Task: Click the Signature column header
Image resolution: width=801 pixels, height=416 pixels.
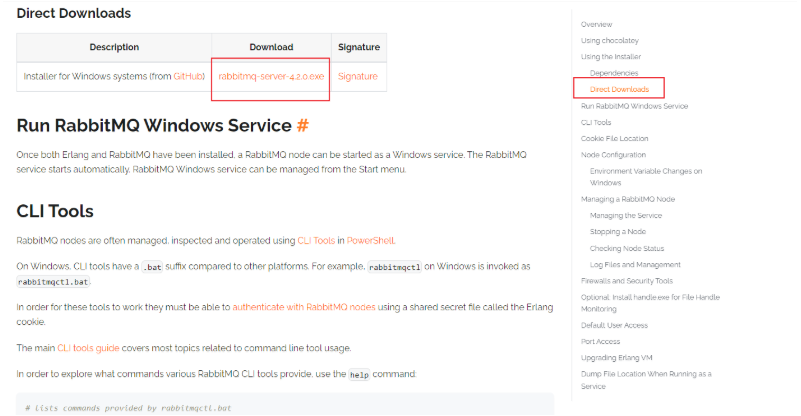Action: (x=359, y=47)
